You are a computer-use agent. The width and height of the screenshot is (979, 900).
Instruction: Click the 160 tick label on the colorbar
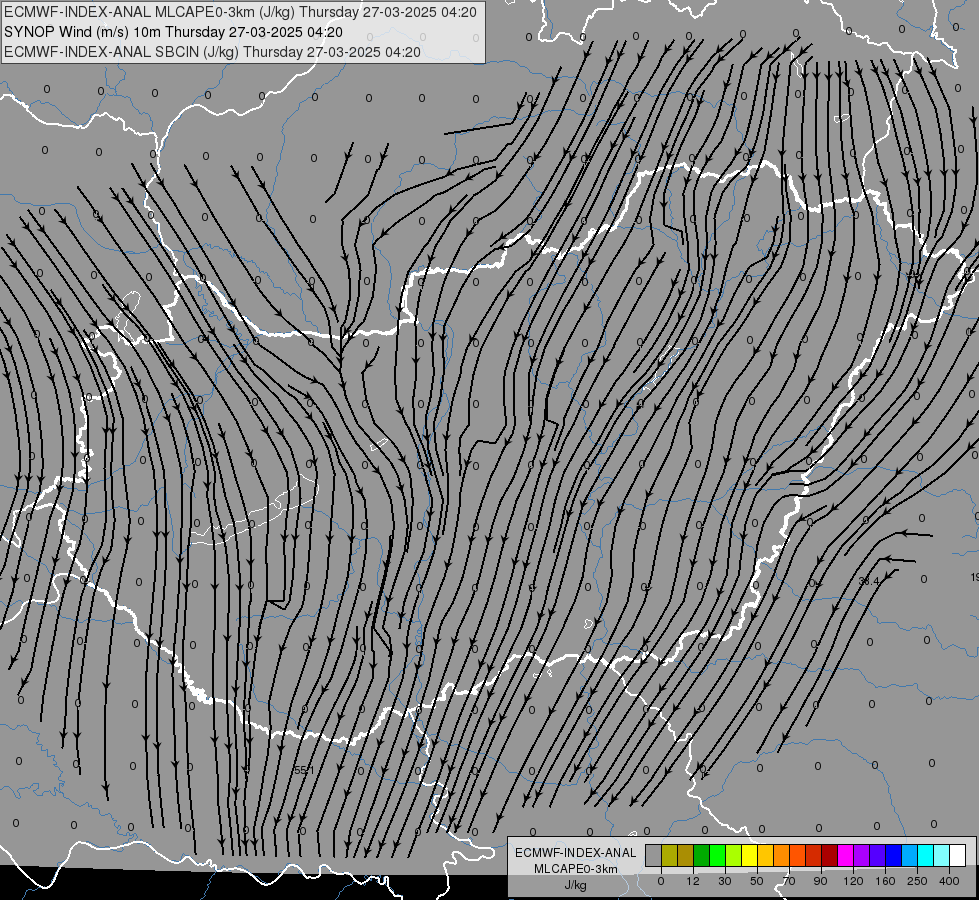point(885,881)
